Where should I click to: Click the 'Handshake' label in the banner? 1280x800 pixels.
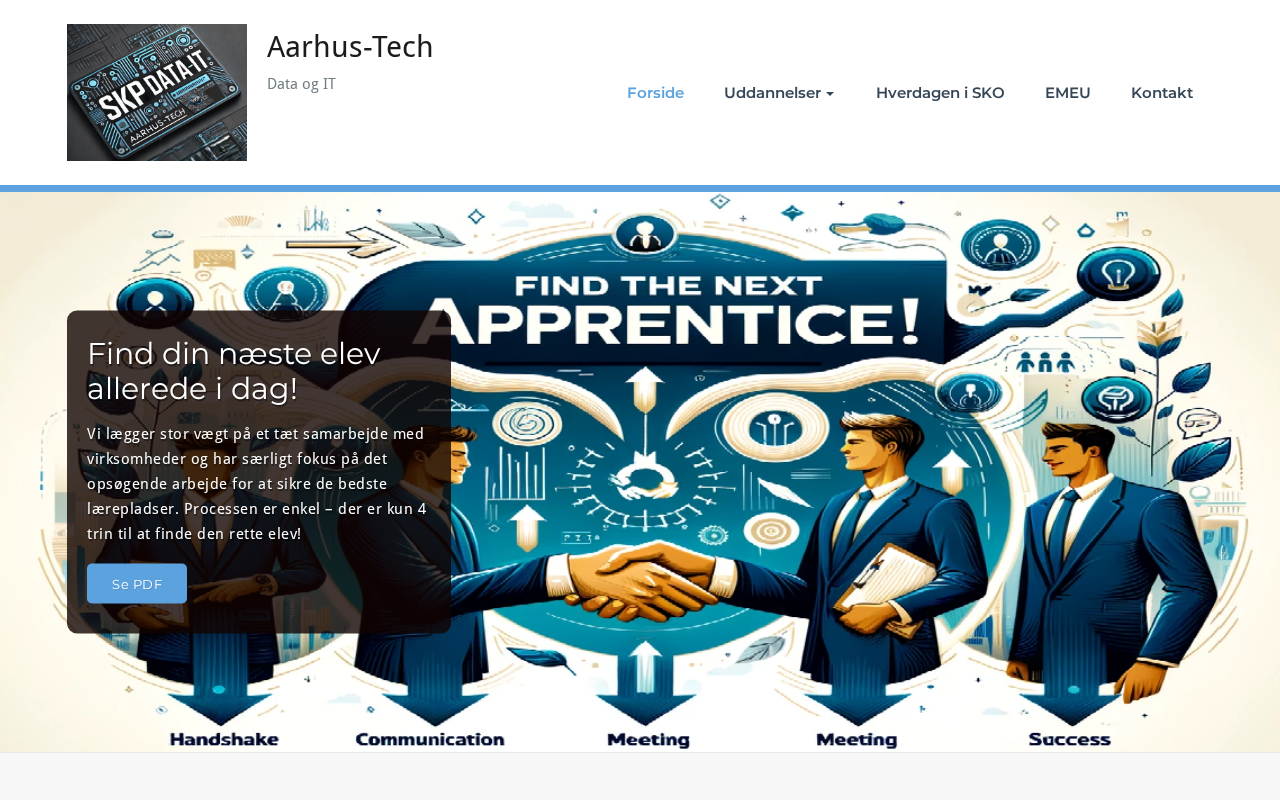(x=224, y=740)
